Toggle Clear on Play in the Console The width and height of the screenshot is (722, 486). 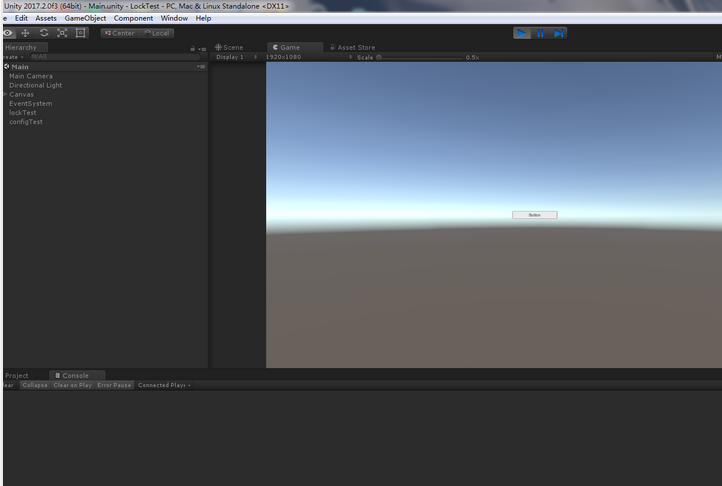tap(72, 385)
